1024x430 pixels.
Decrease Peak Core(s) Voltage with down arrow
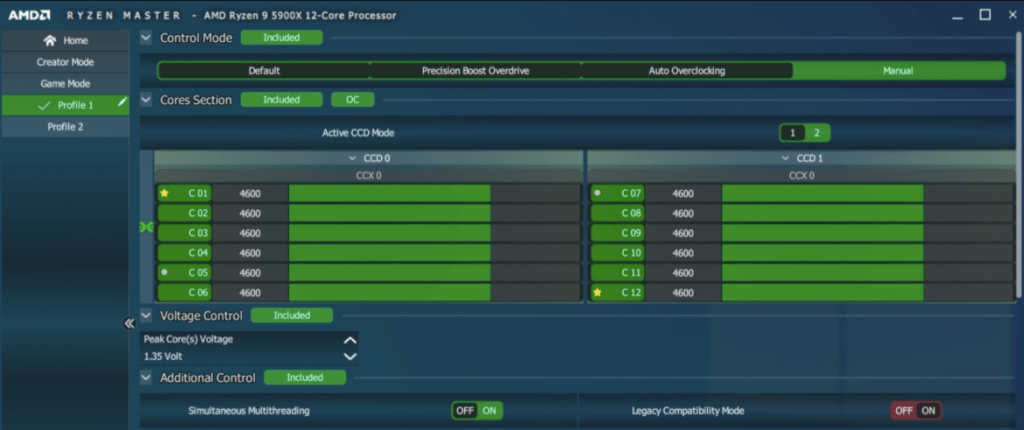coord(350,357)
